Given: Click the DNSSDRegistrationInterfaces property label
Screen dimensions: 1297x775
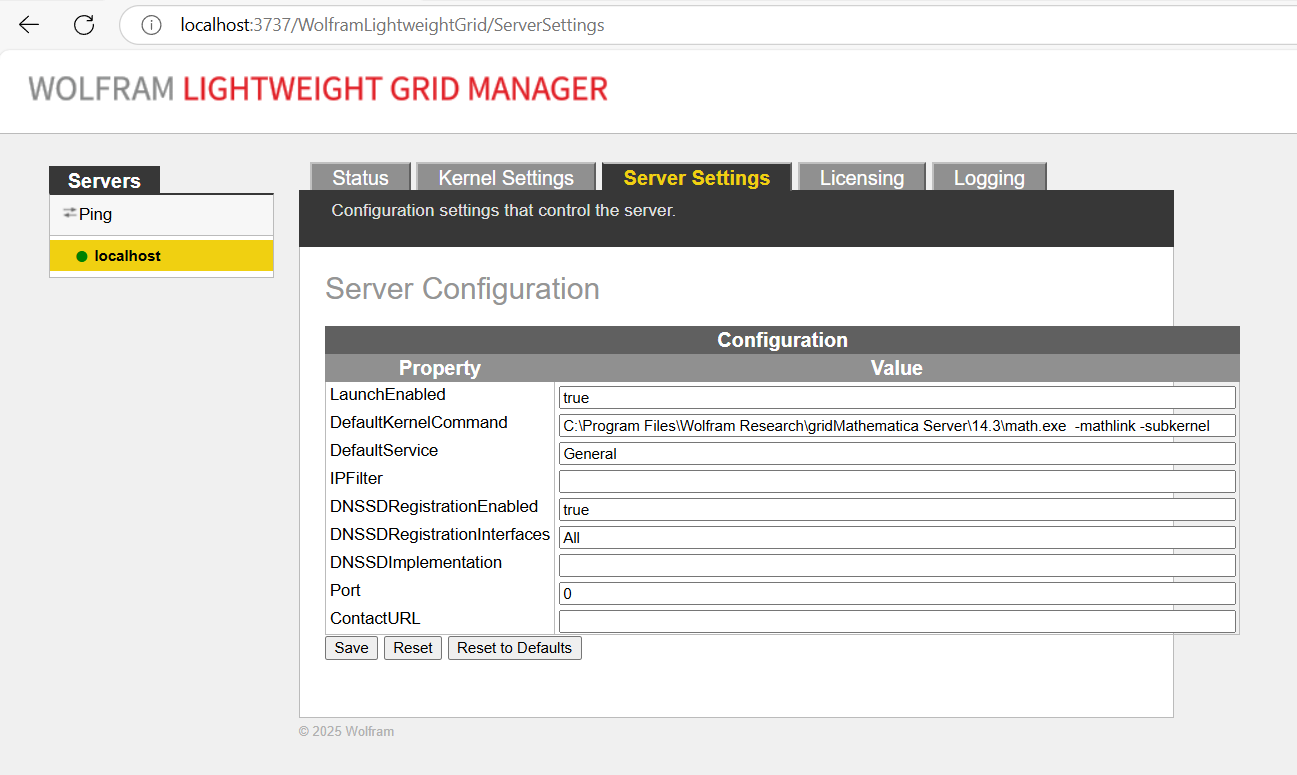Looking at the screenshot, I should coord(440,535).
